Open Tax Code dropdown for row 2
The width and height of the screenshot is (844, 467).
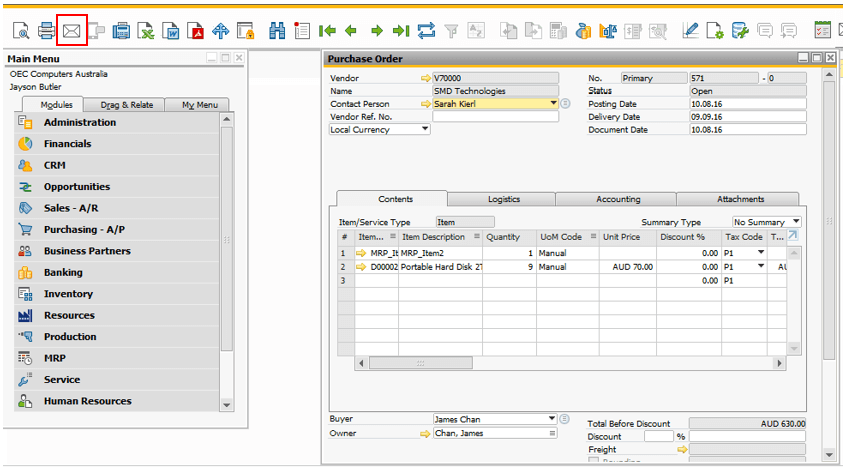(x=761, y=266)
